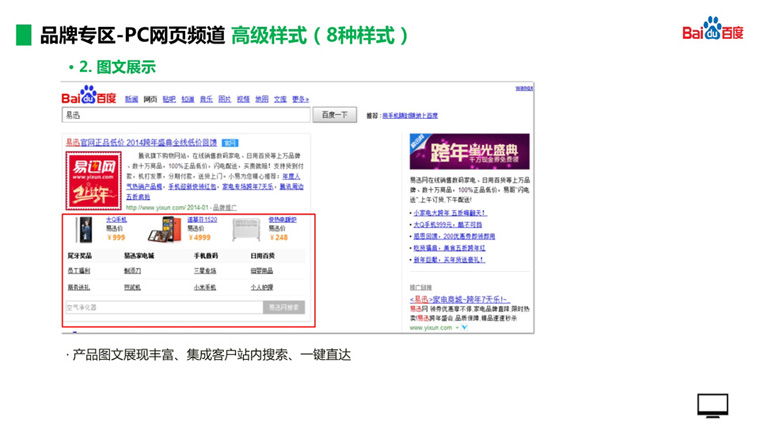Open the 感恩回馈 200优惠券 sidebar link
The image size is (760, 428).
pyautogui.click(x=454, y=237)
